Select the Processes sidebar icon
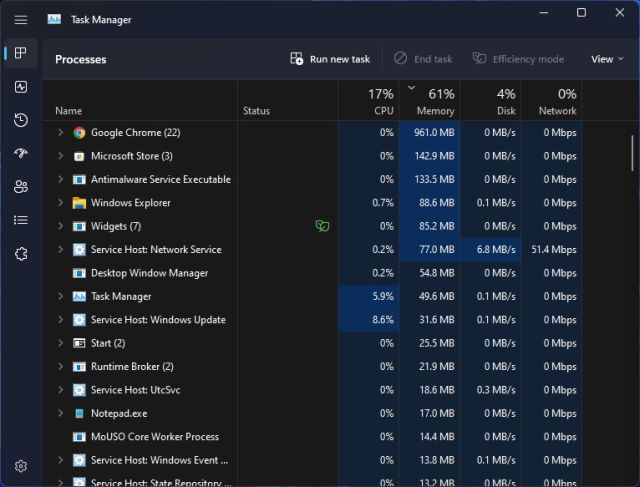Screen dimensions: 640x487 click(x=20, y=53)
